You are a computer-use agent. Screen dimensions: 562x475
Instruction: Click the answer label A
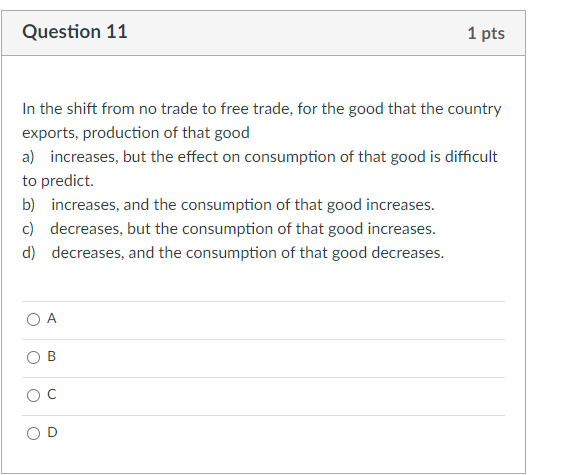pos(52,318)
